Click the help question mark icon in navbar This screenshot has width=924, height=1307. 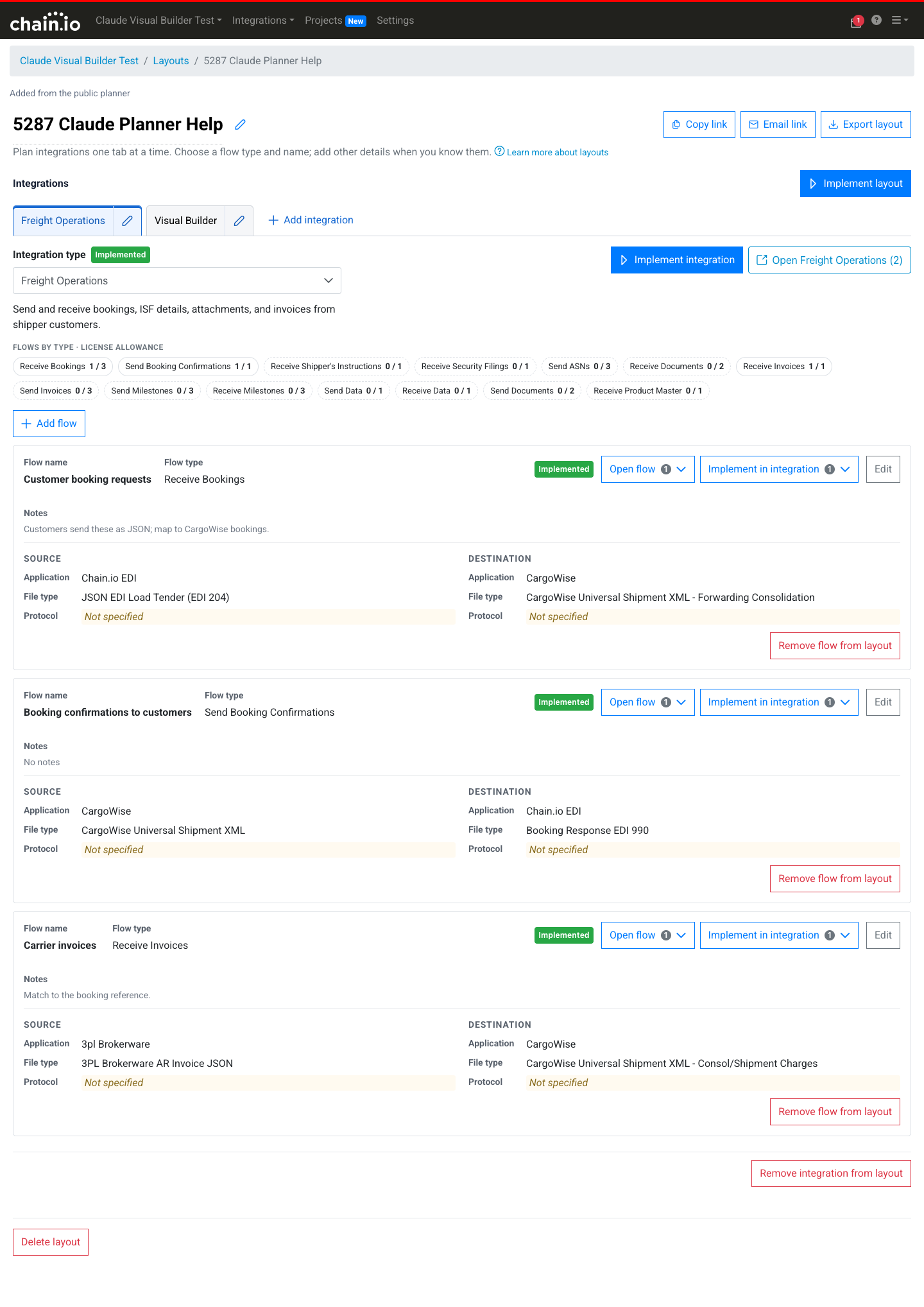point(877,21)
